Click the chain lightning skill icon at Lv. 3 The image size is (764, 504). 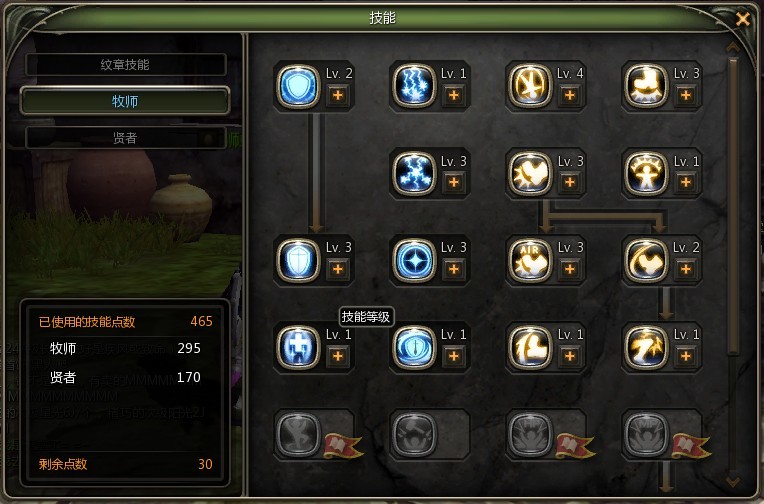point(414,173)
